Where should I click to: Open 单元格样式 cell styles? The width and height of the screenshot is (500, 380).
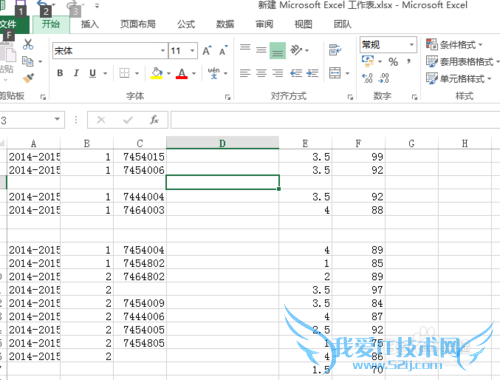(x=459, y=79)
